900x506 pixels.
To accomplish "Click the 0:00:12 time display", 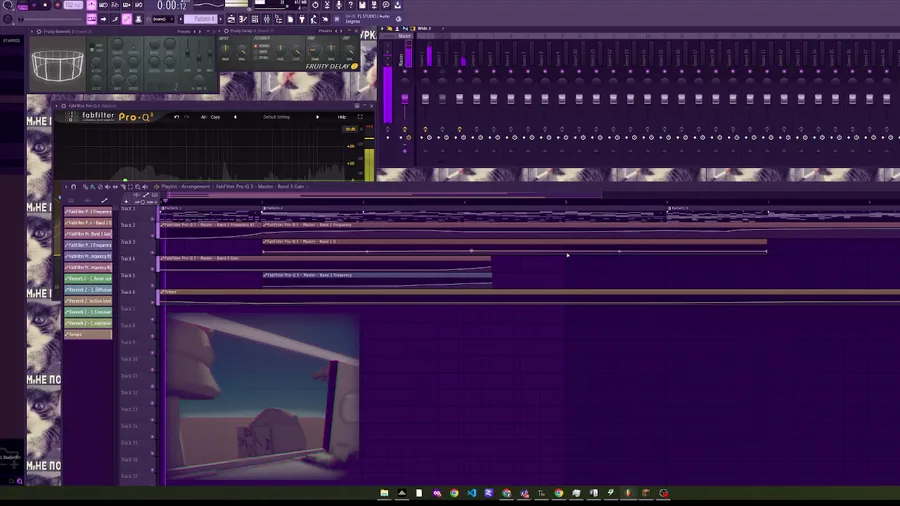I will click(x=172, y=5).
